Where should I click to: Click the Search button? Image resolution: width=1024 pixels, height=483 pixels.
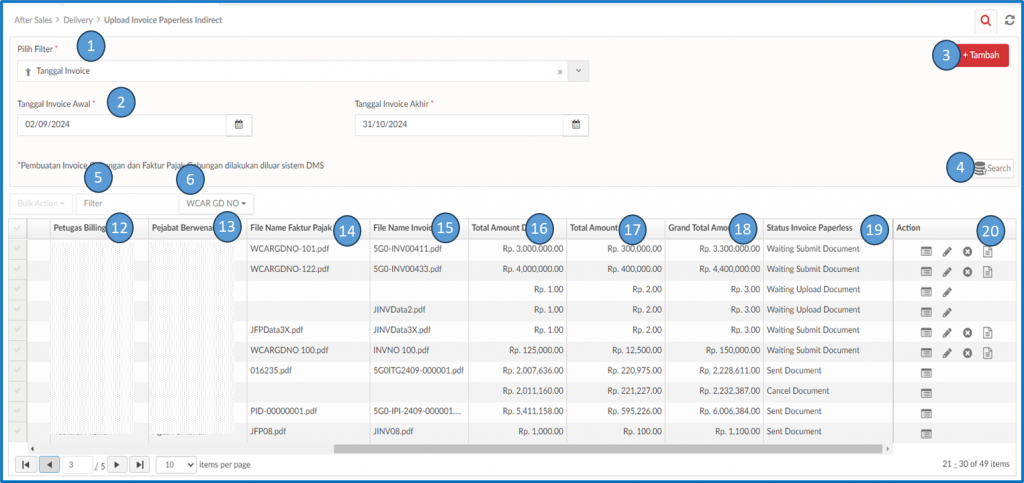pyautogui.click(x=993, y=168)
